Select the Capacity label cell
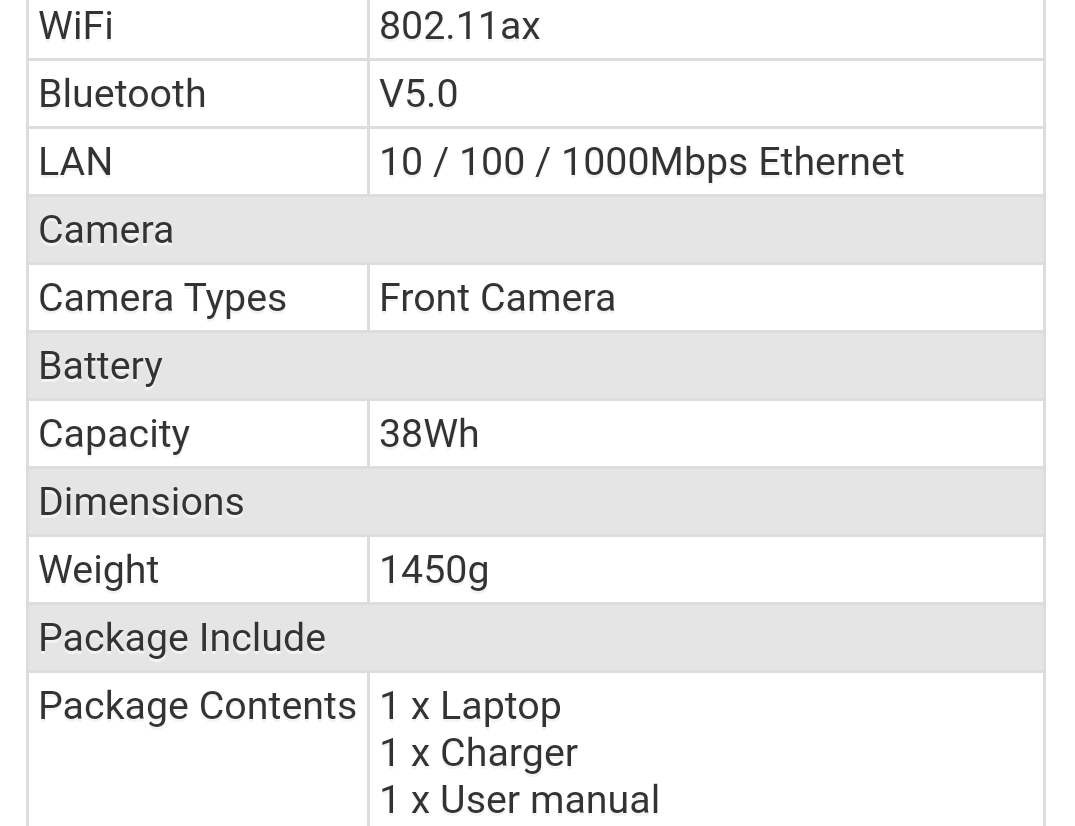The height and width of the screenshot is (826, 1075). pyautogui.click(x=198, y=434)
